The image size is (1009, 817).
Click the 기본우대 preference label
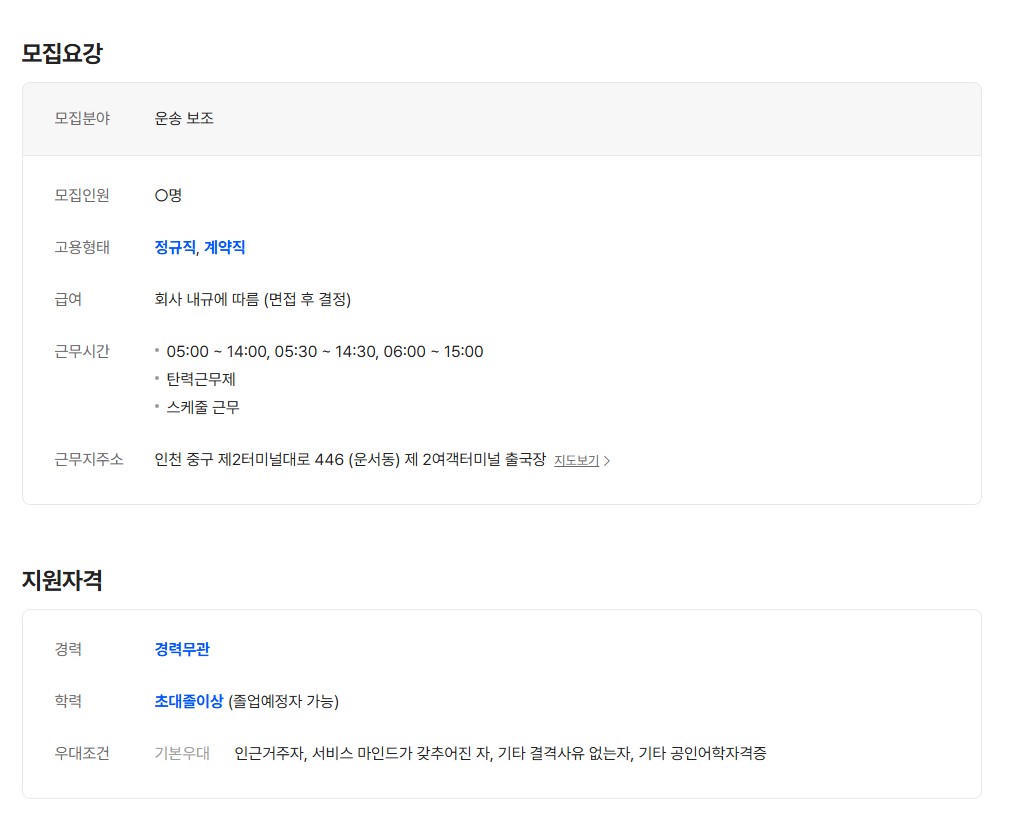coord(182,753)
